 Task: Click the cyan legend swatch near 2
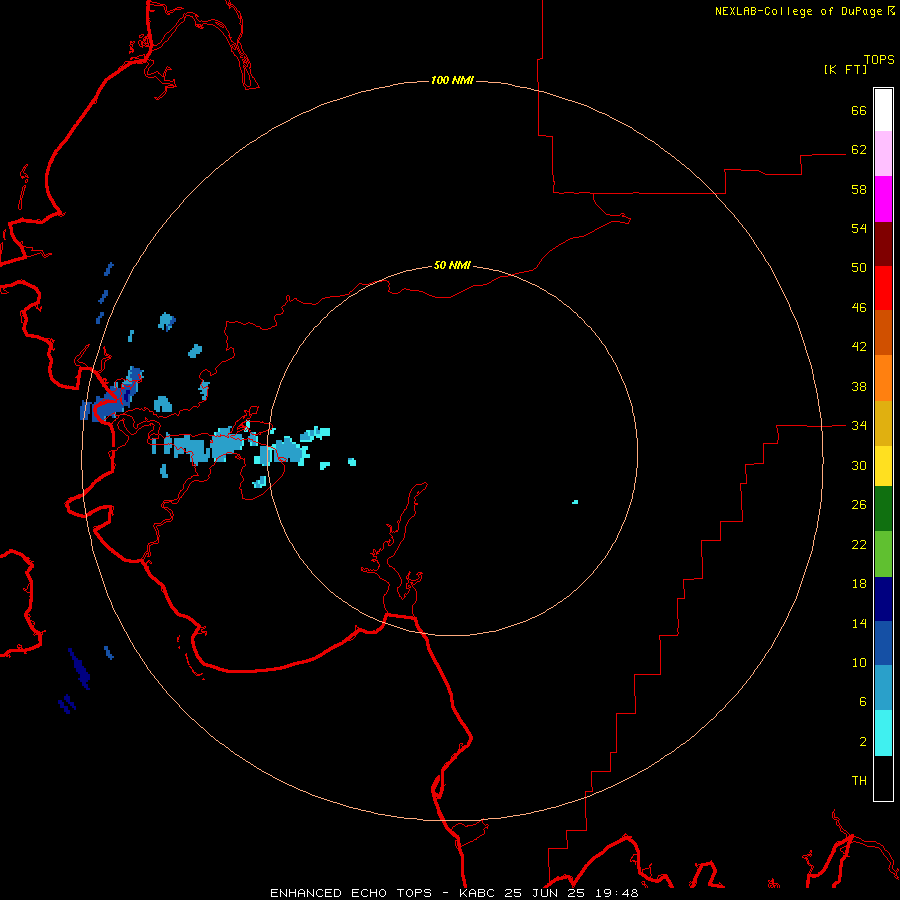point(883,733)
